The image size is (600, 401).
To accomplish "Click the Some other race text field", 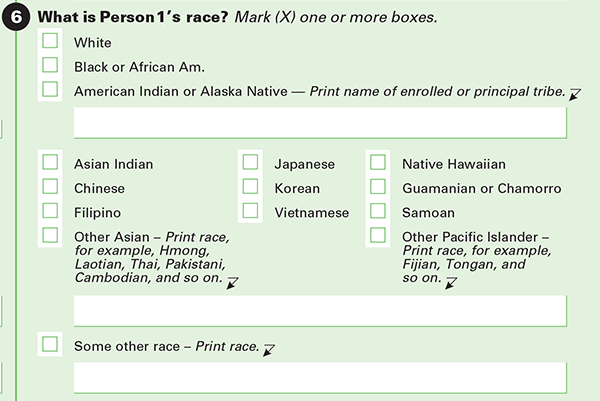I will 320,377.
